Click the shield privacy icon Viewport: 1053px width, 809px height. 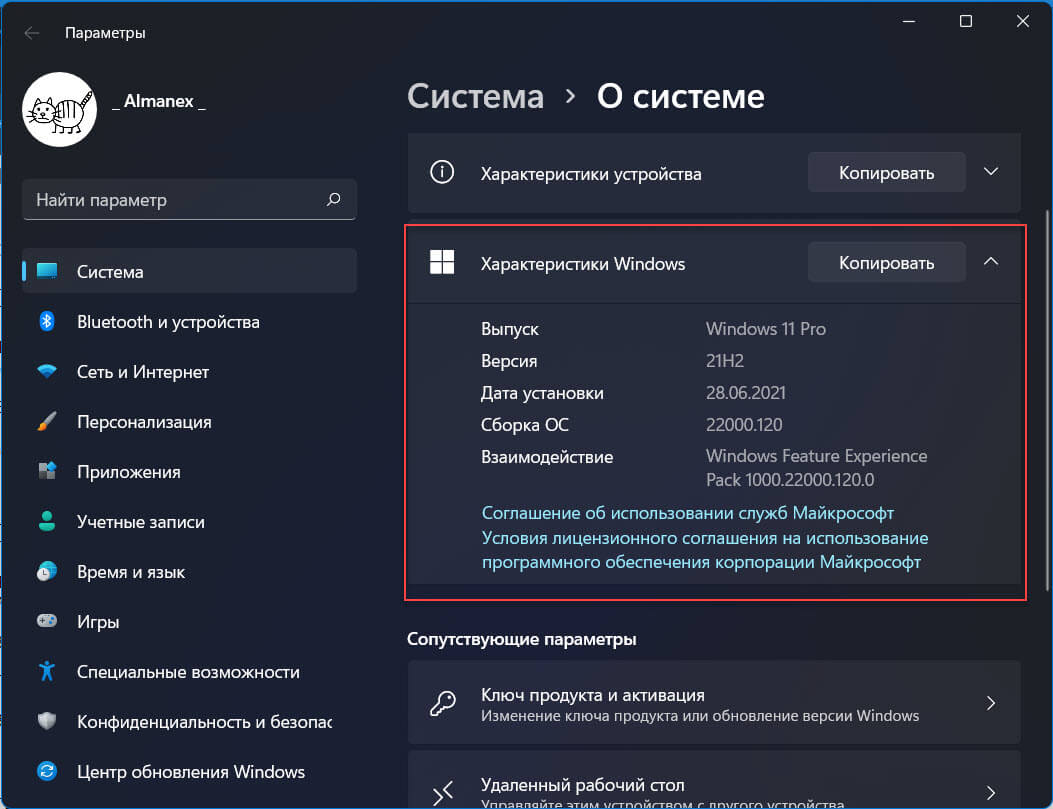coord(47,722)
